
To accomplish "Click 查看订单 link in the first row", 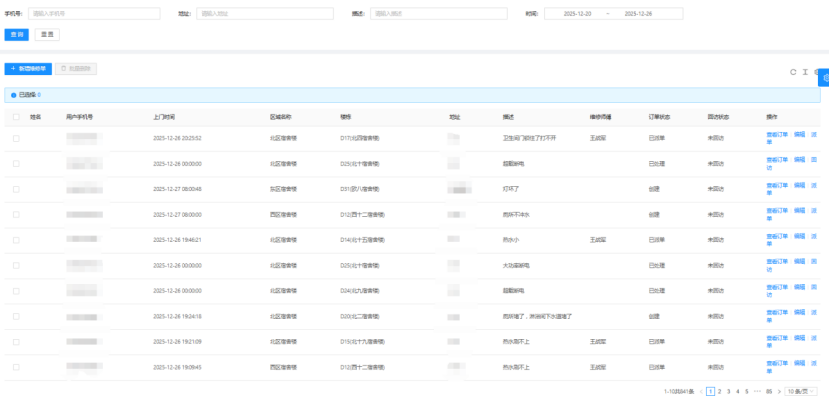I will (x=777, y=133).
